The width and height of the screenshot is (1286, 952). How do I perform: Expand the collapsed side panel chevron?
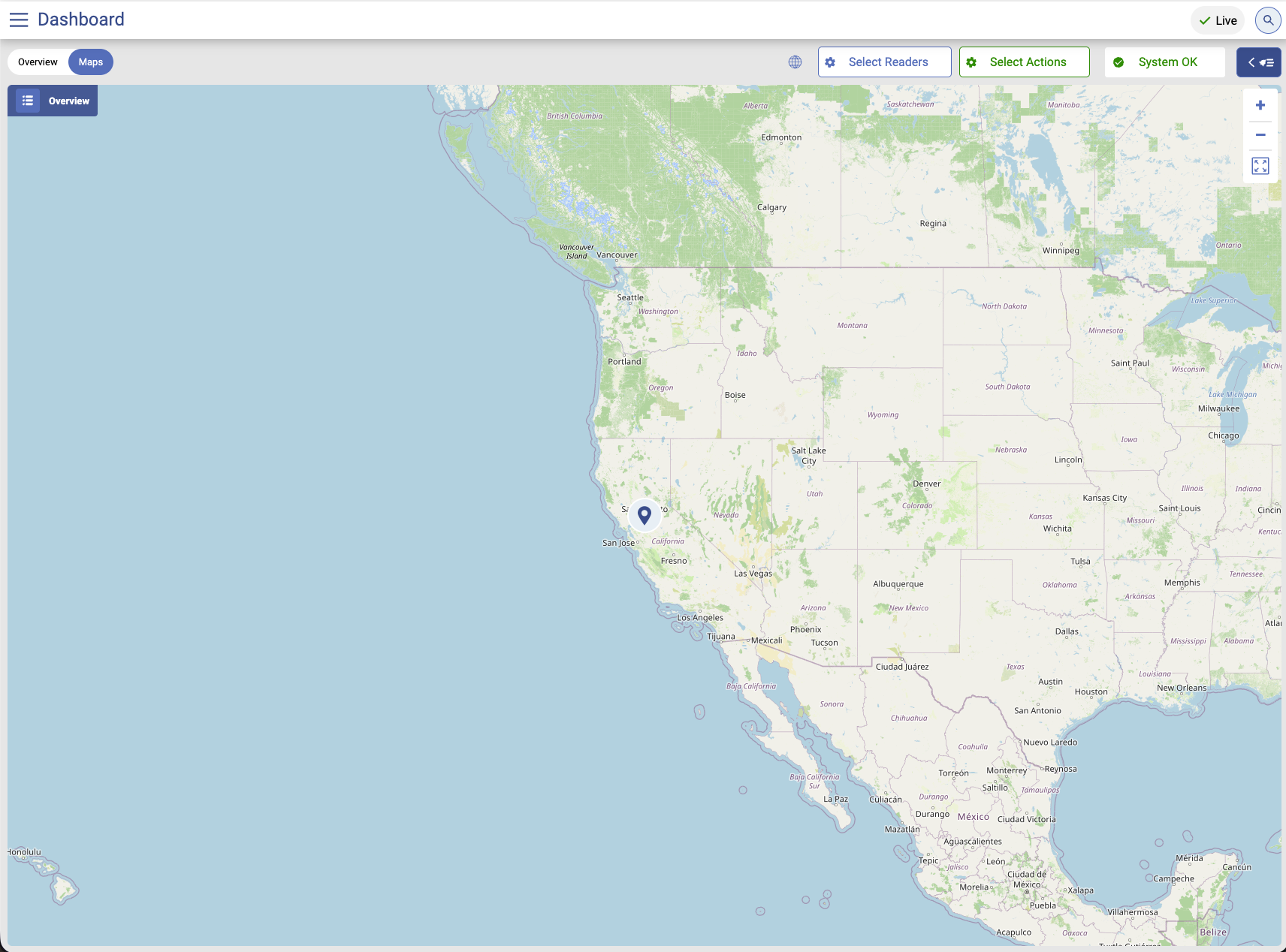[1259, 62]
